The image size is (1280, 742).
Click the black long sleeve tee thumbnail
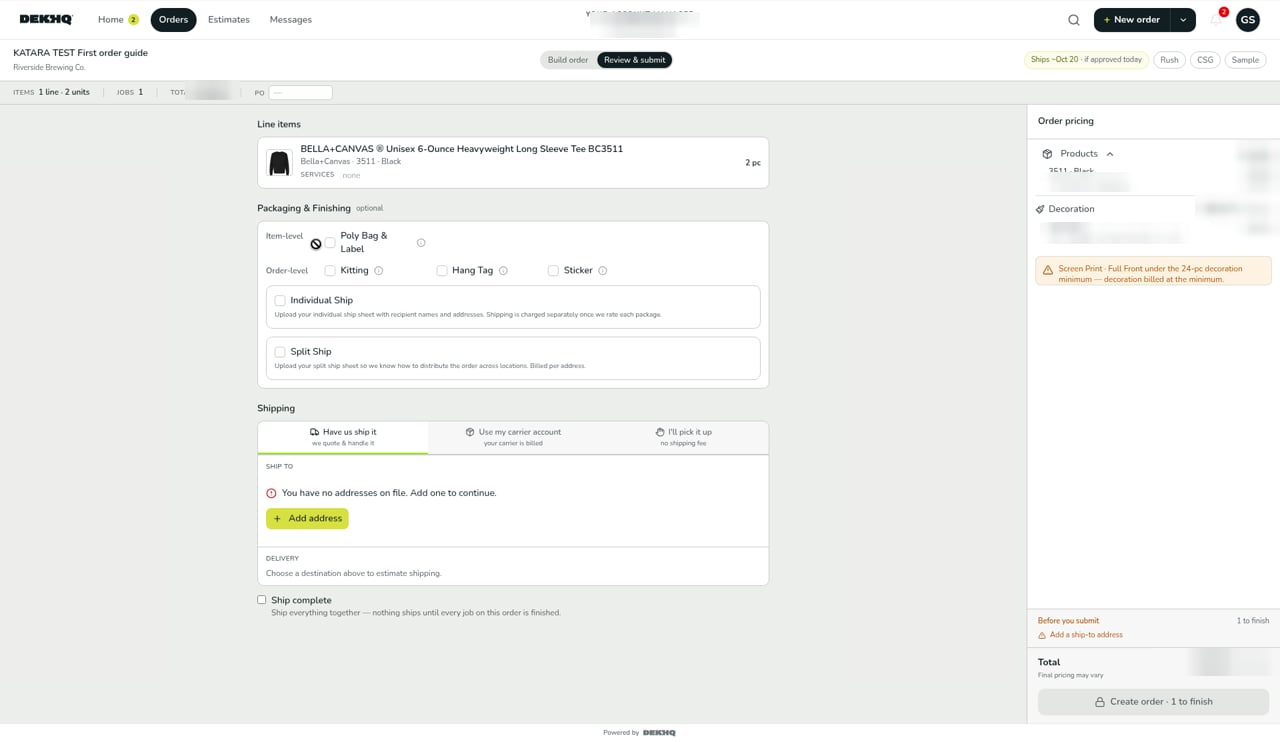click(279, 163)
